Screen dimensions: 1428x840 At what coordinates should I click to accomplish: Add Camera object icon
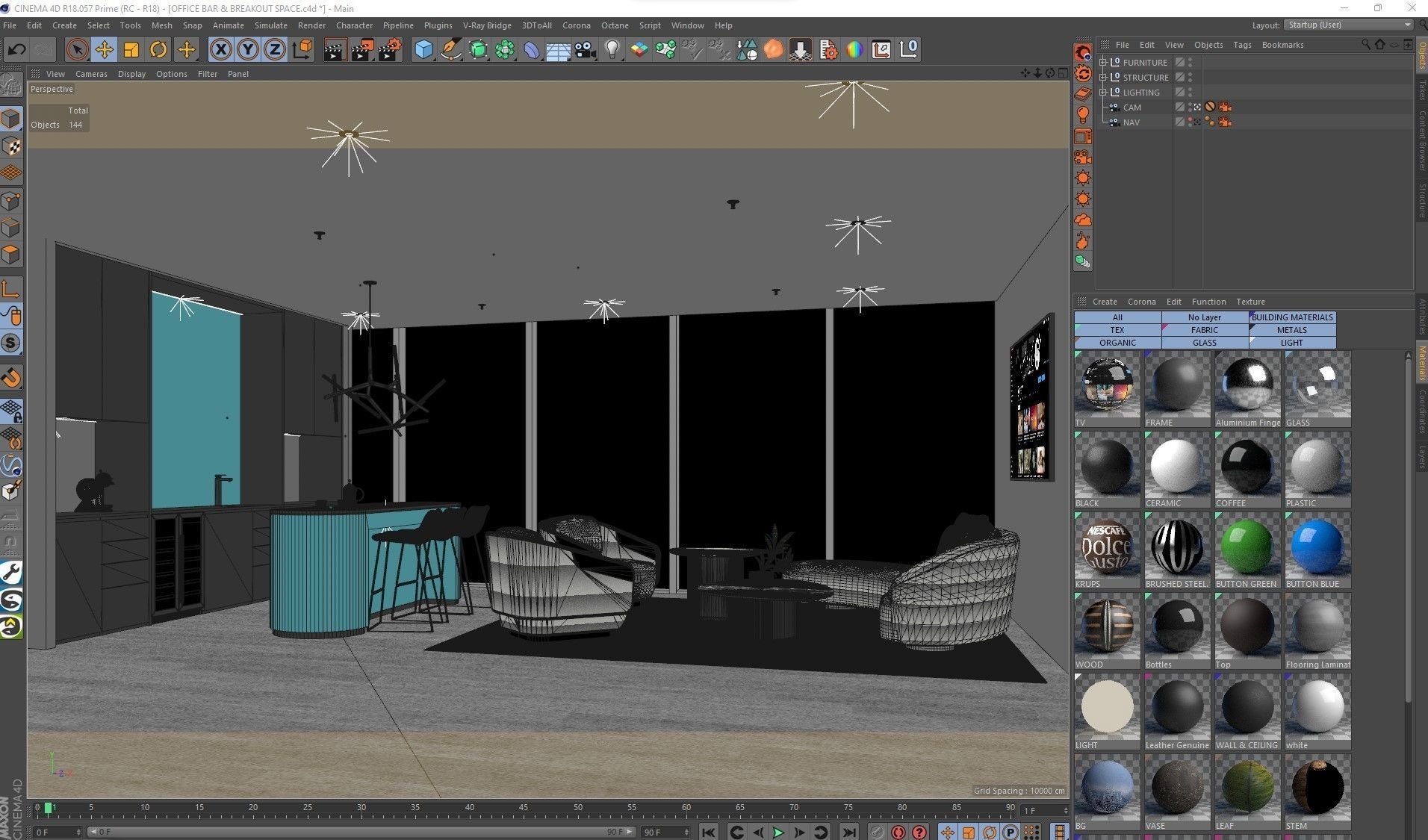[585, 50]
